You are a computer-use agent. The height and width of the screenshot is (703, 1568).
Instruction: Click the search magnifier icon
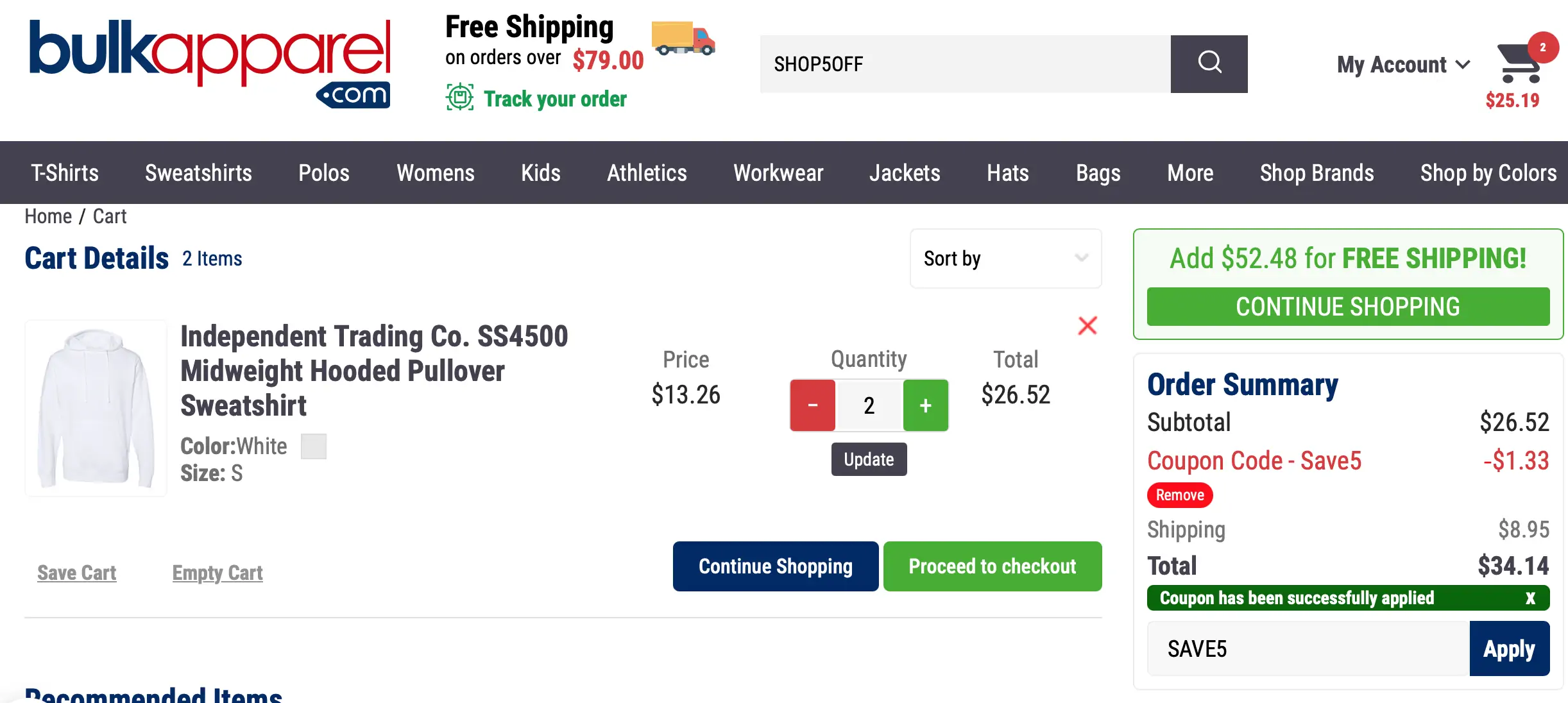1209,64
